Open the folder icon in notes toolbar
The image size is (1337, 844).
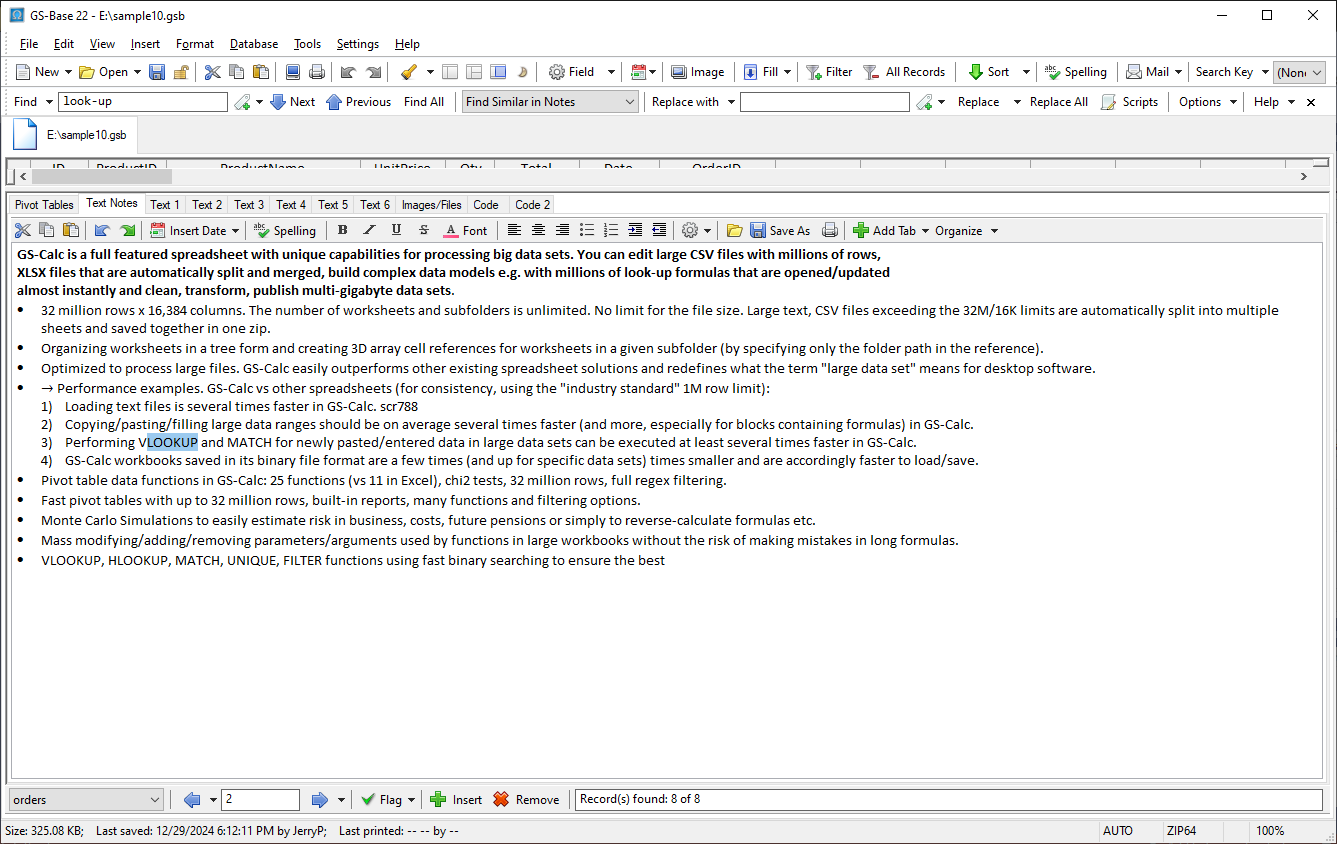(734, 231)
